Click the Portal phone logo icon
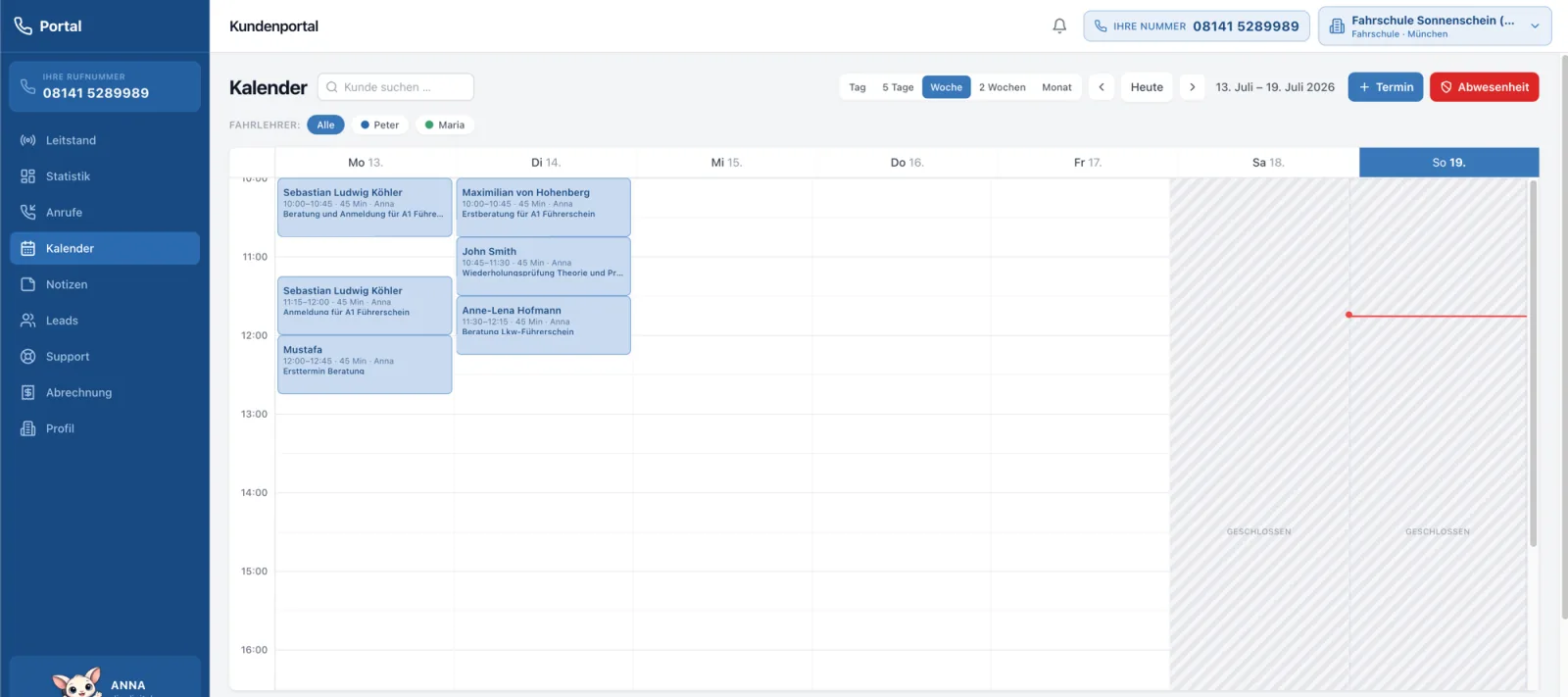This screenshot has width=1568, height=697. pos(24,25)
